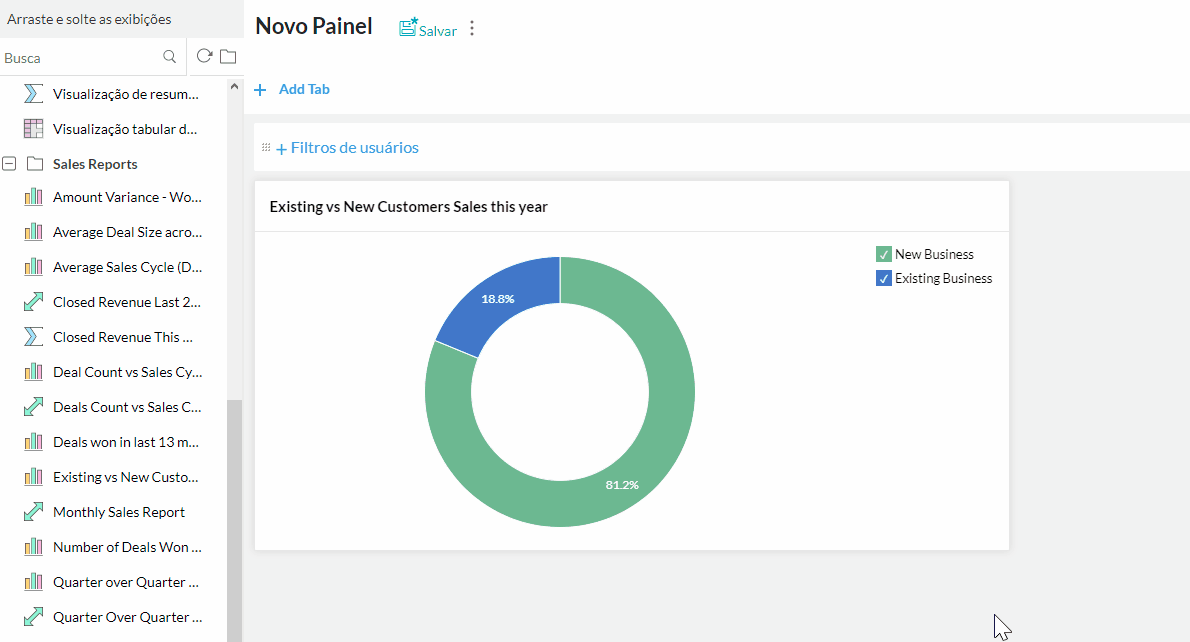Click the sigma icon beside Closed Revenue This ...
This screenshot has height=642, width=1190.
[x=33, y=337]
